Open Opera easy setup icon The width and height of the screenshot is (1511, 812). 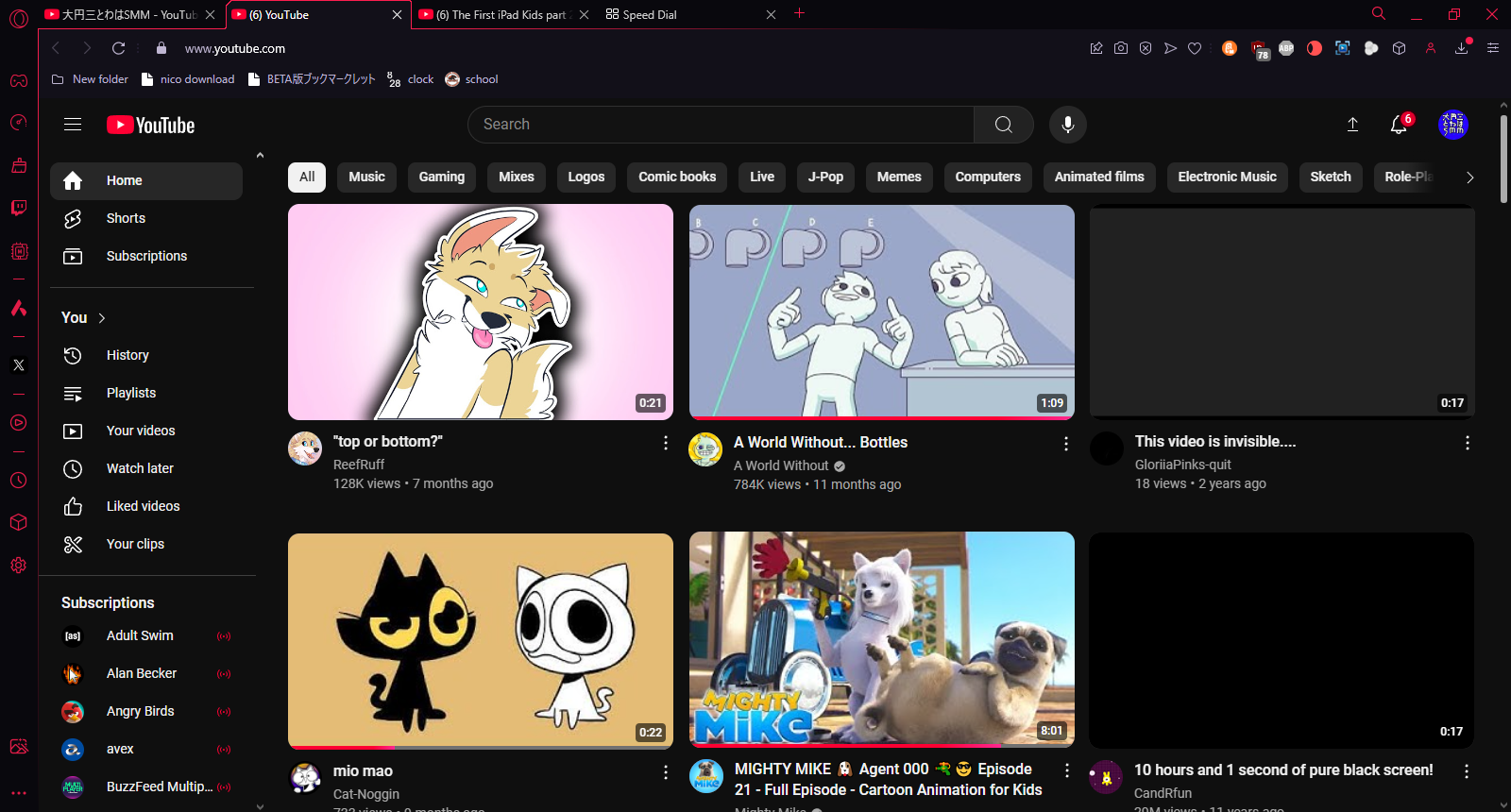coord(1493,48)
